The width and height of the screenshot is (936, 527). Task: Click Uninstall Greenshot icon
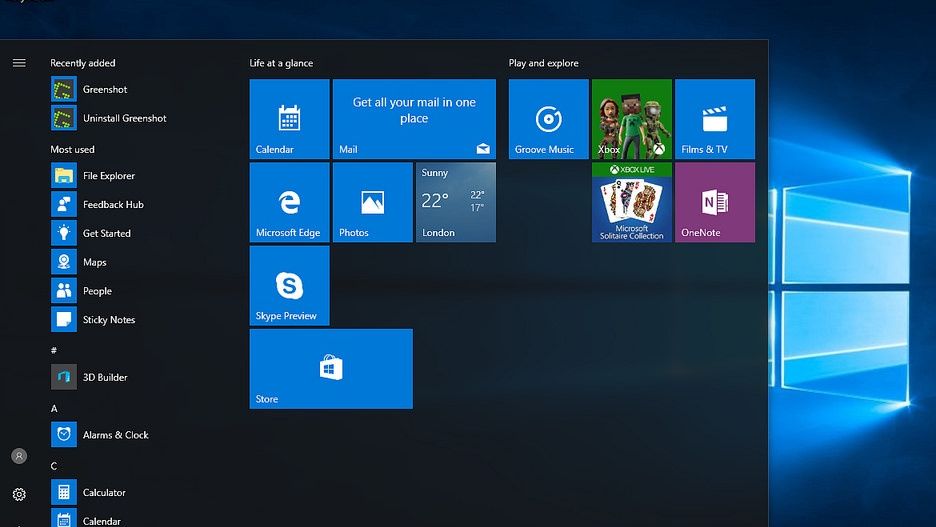64,118
